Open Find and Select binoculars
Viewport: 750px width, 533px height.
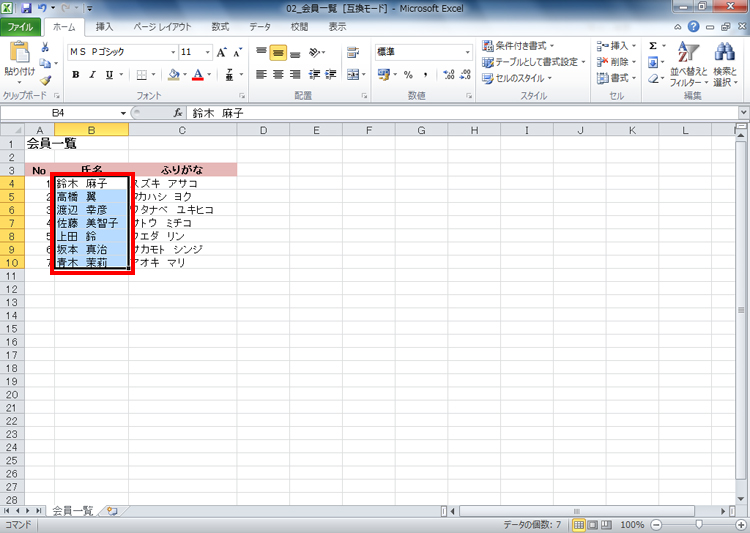click(x=725, y=64)
